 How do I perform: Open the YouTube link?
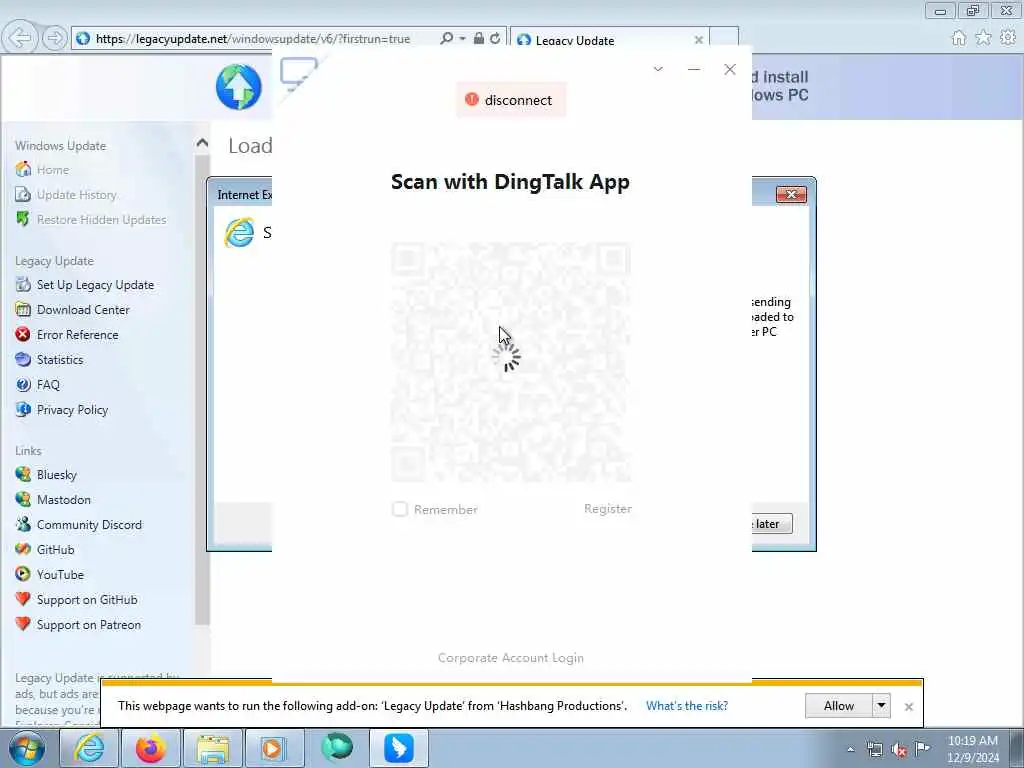click(x=60, y=575)
